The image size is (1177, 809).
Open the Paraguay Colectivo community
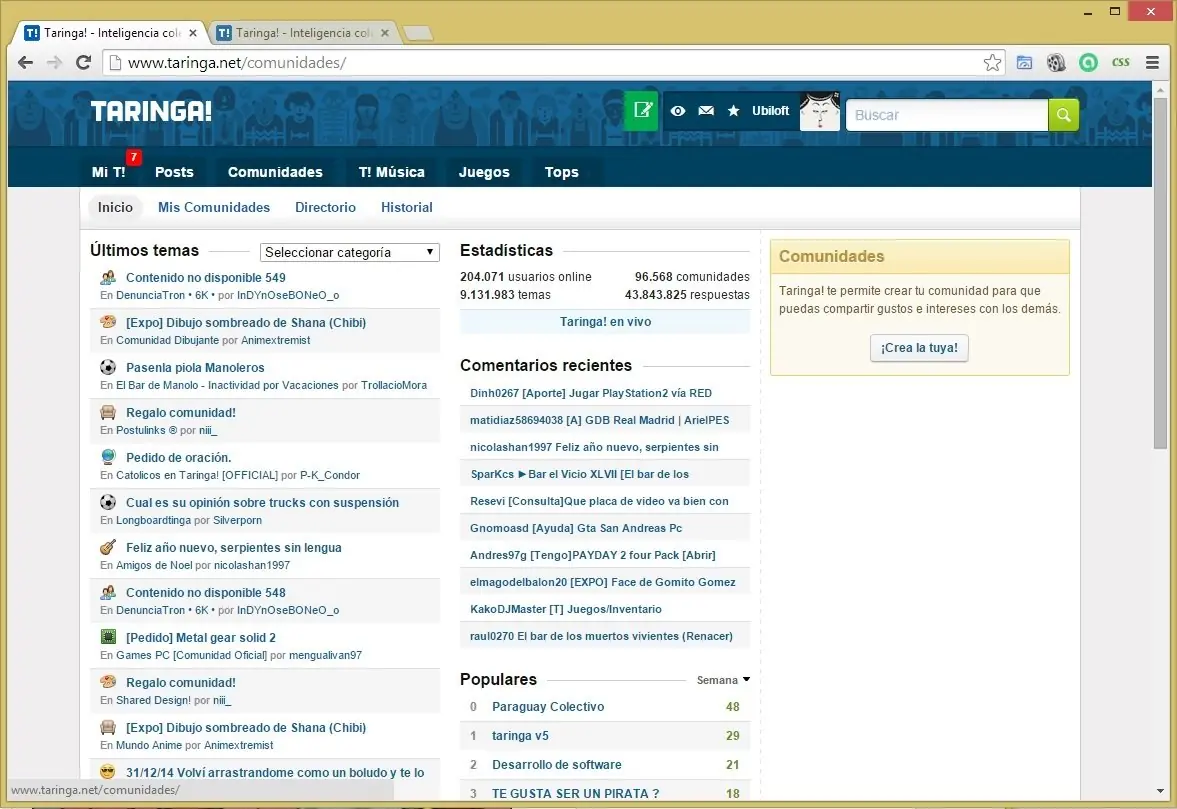548,706
